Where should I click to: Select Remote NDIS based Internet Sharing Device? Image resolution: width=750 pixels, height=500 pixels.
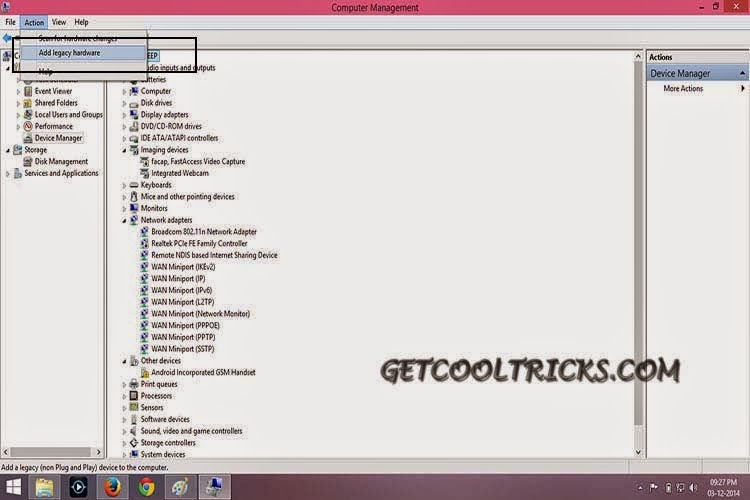pyautogui.click(x=214, y=255)
